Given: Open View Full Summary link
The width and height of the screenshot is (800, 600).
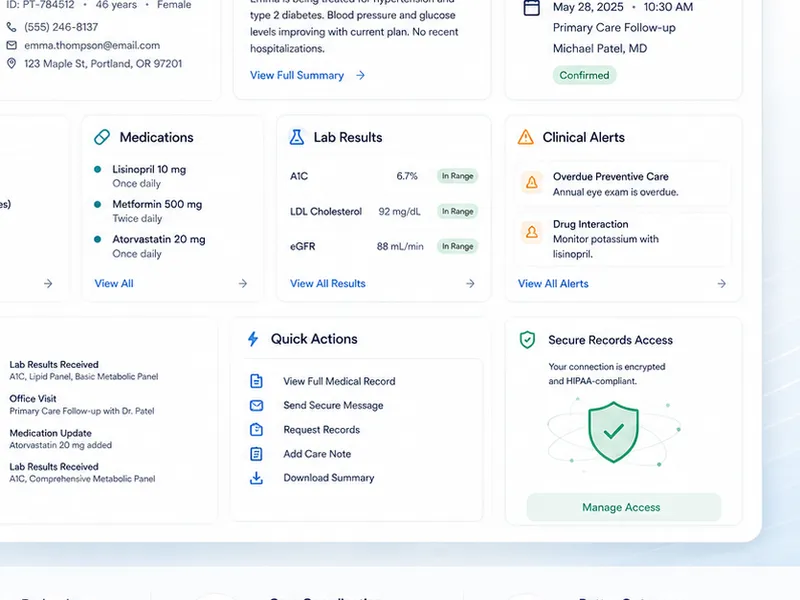Looking at the screenshot, I should tap(297, 76).
